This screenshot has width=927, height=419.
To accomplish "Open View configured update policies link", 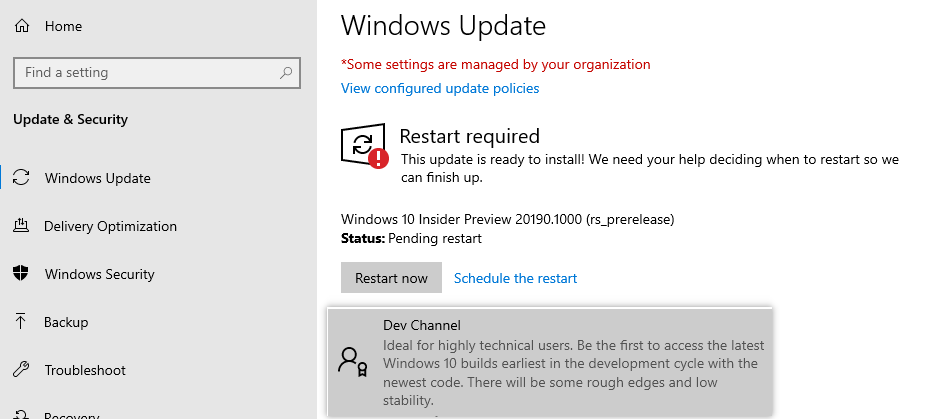I will point(440,88).
